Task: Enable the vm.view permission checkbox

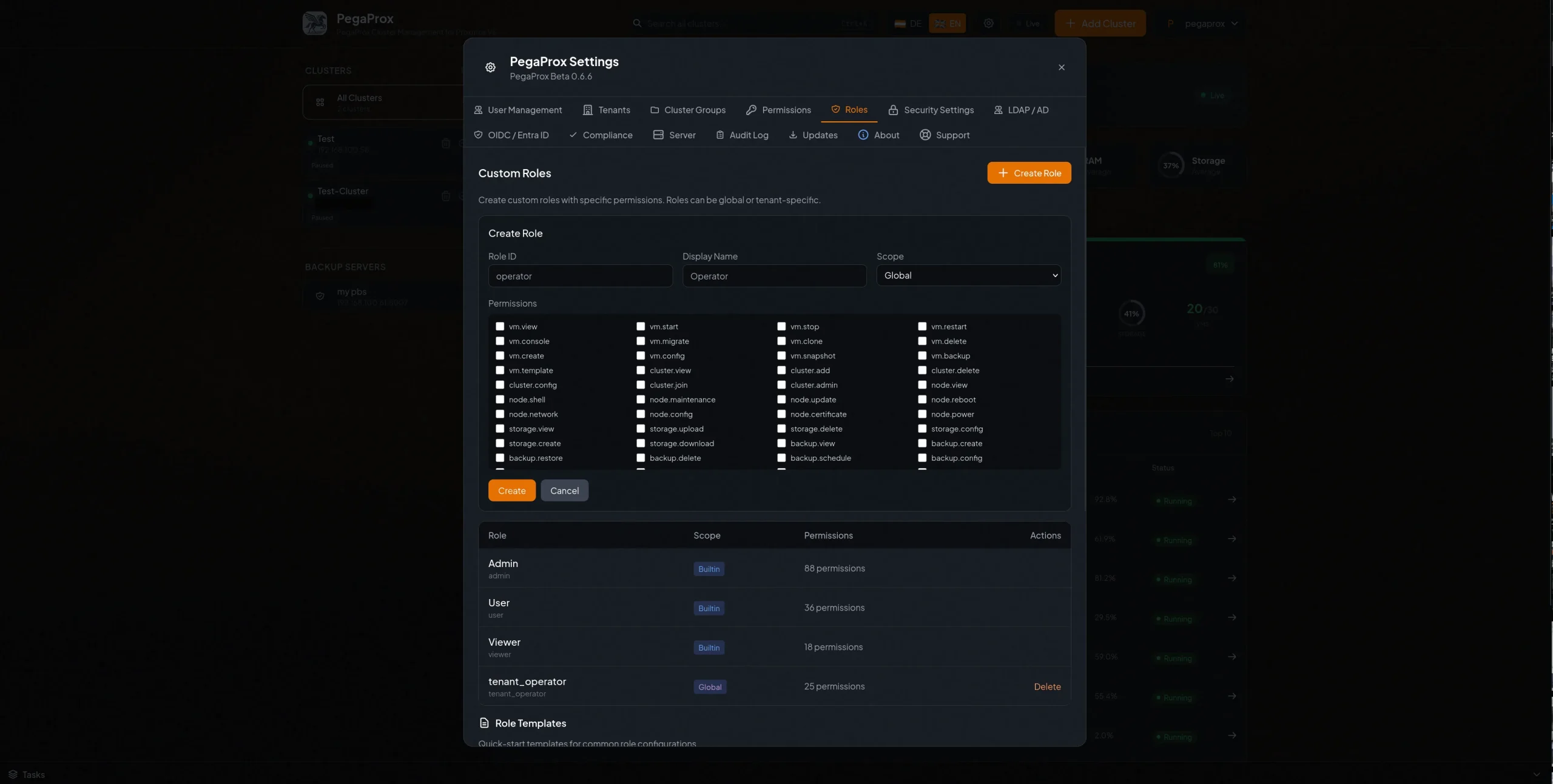Action: (500, 326)
